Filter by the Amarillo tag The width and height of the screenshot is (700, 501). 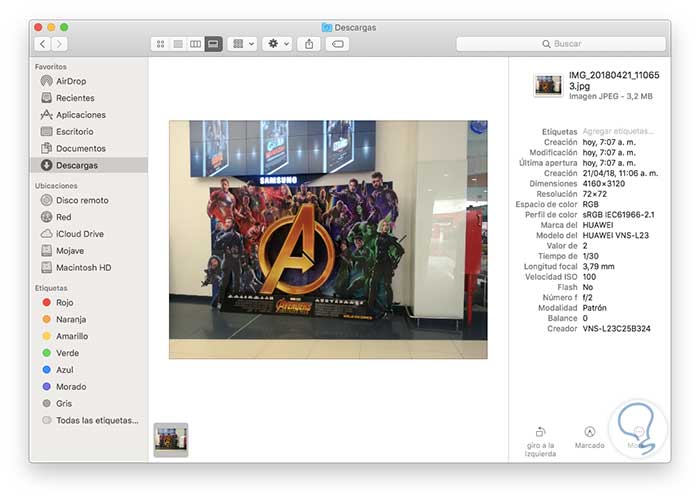pos(88,336)
